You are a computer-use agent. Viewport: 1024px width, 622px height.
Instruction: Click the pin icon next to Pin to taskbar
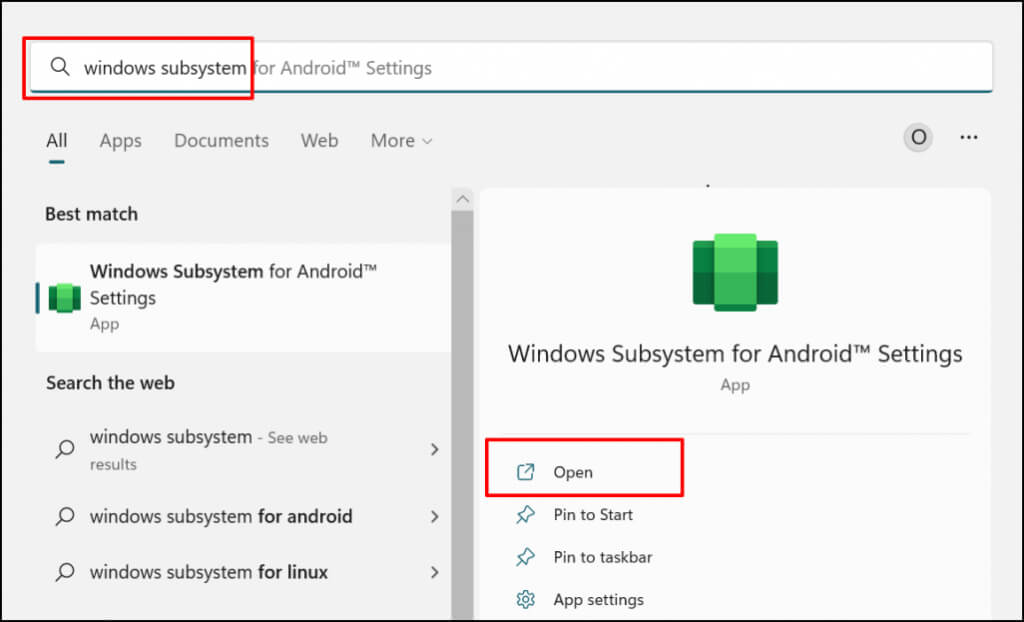[x=526, y=557]
